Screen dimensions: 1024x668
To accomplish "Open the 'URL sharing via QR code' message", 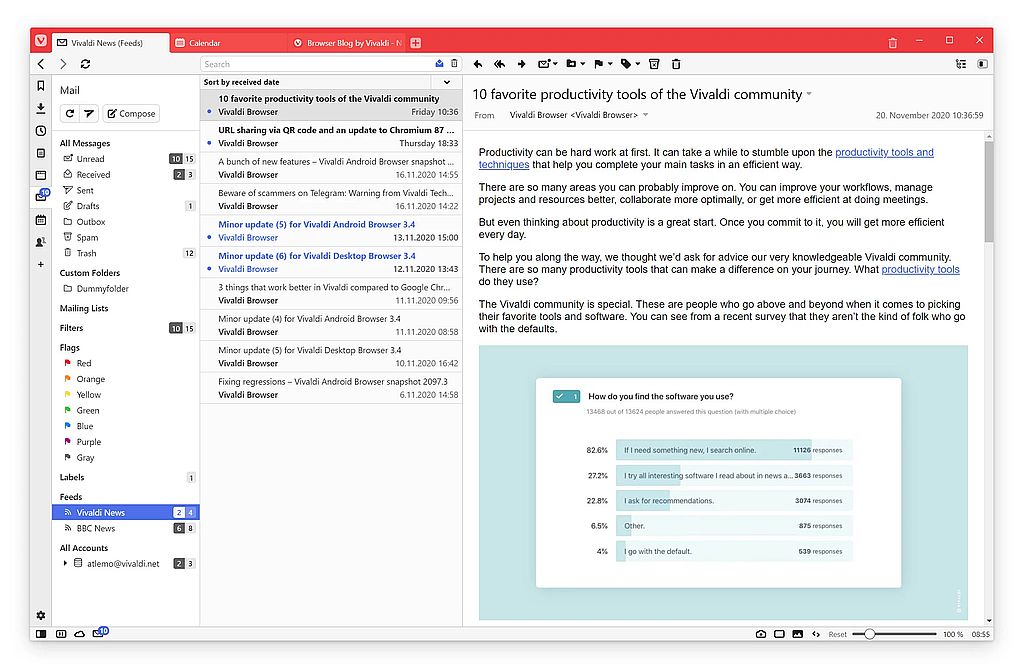I will pos(331,136).
